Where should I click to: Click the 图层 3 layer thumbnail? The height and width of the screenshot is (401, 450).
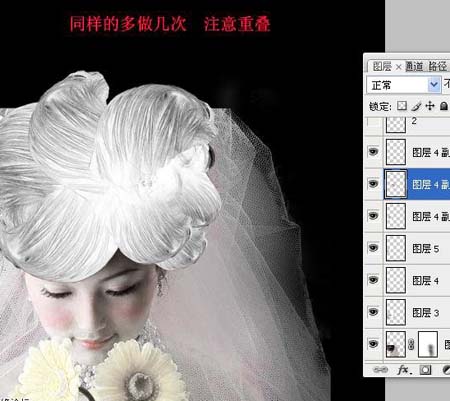[x=396, y=312]
